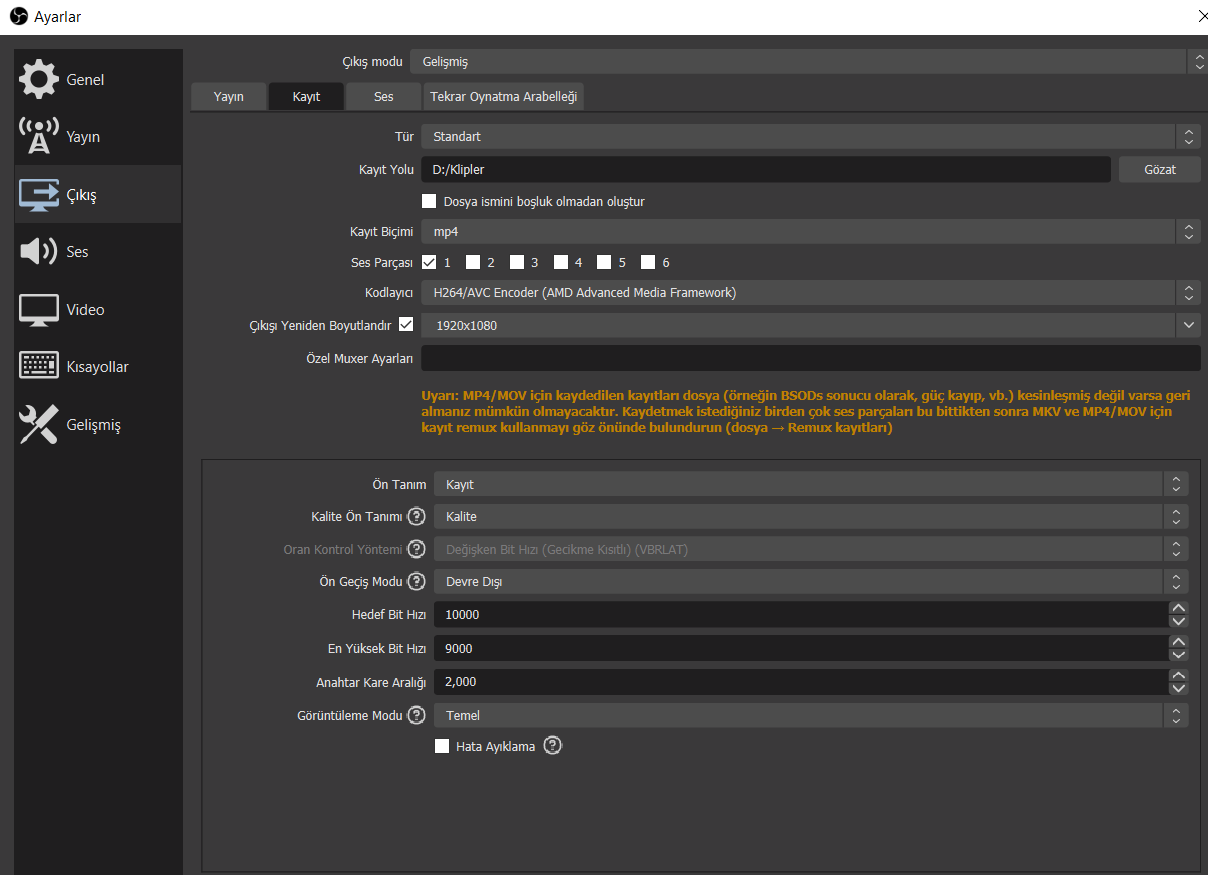1208x875 pixels.
Task: Open Görüntüleme Modu dropdown (Temel)
Action: coord(811,715)
